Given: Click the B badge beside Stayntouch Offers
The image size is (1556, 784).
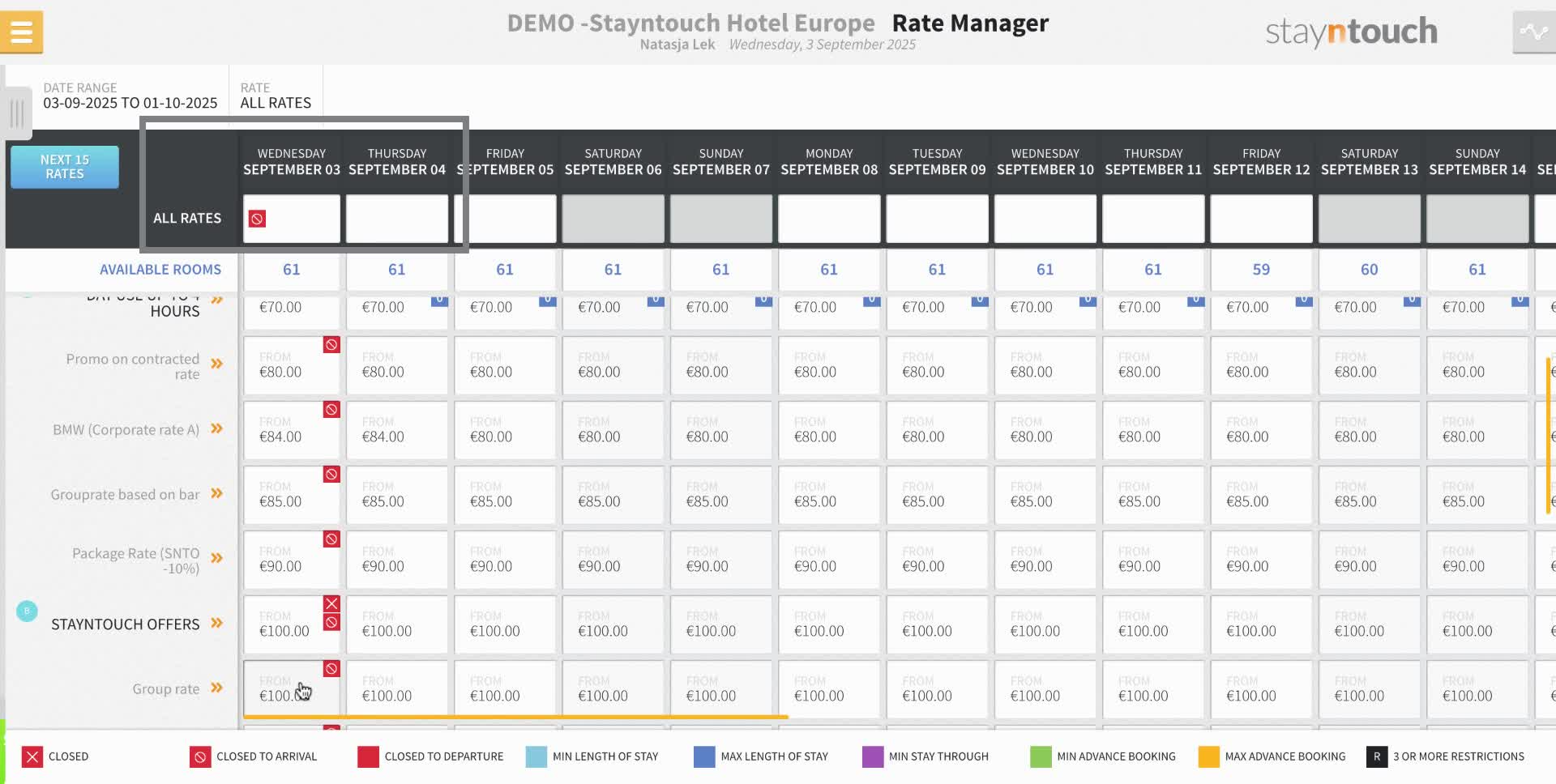Looking at the screenshot, I should coord(27,611).
